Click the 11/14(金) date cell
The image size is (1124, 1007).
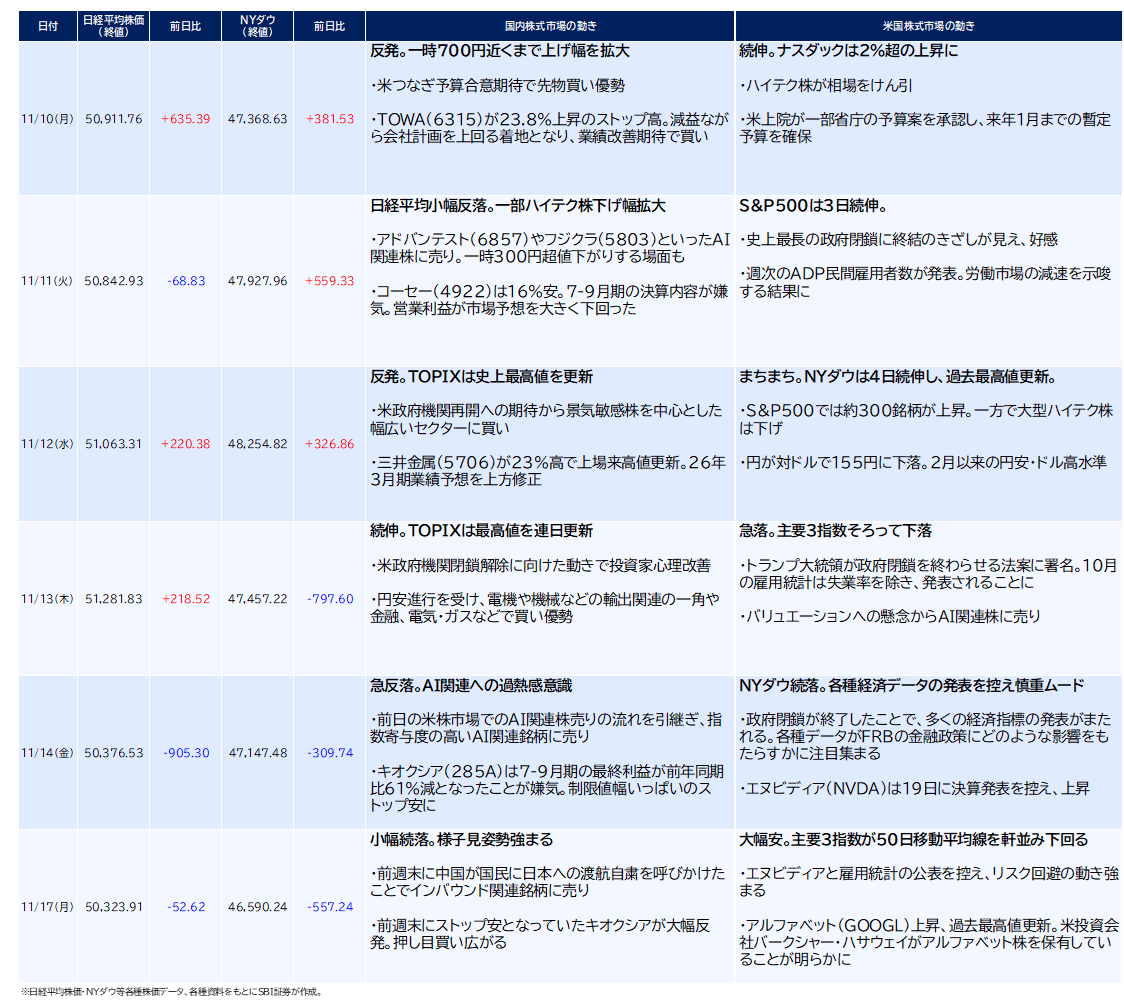coord(48,753)
